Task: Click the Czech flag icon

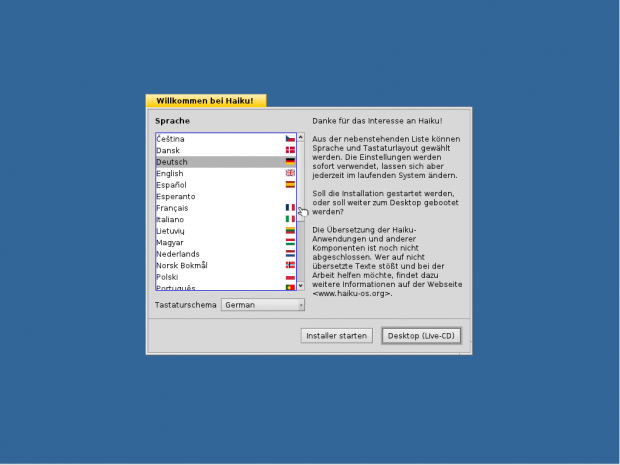Action: [290, 138]
